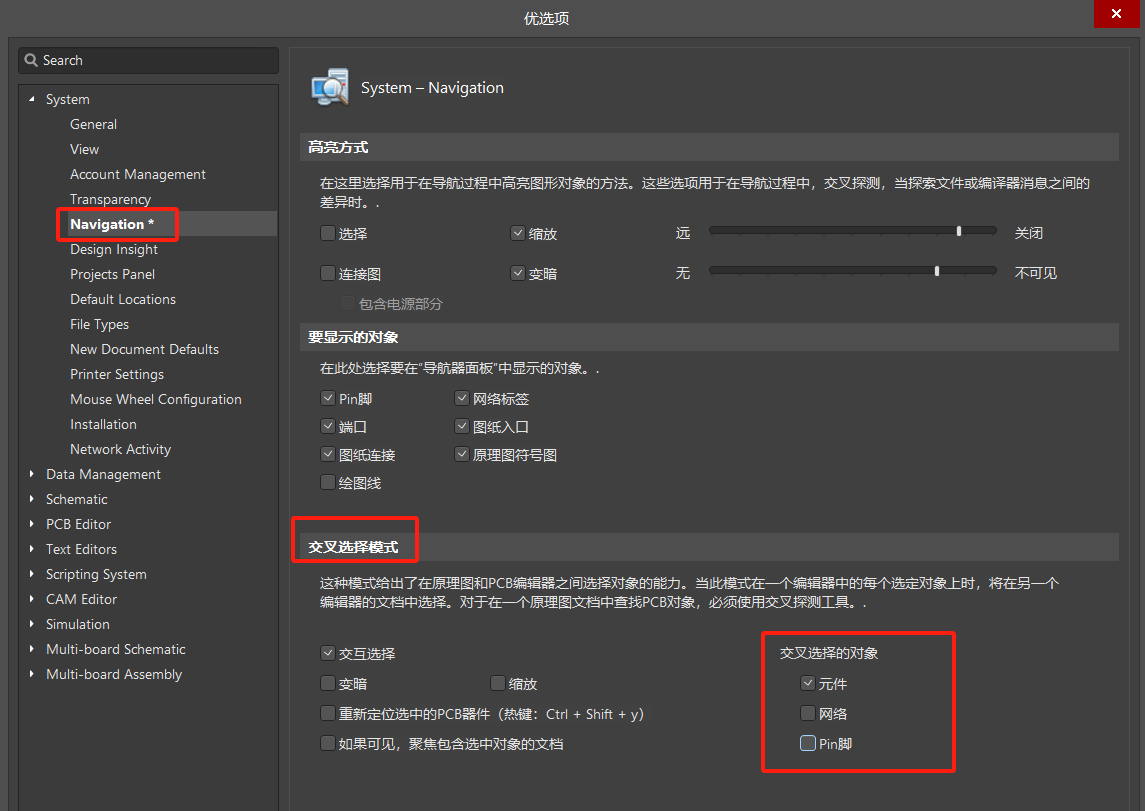Click the System Navigation page icon
The height and width of the screenshot is (811, 1145).
click(329, 88)
